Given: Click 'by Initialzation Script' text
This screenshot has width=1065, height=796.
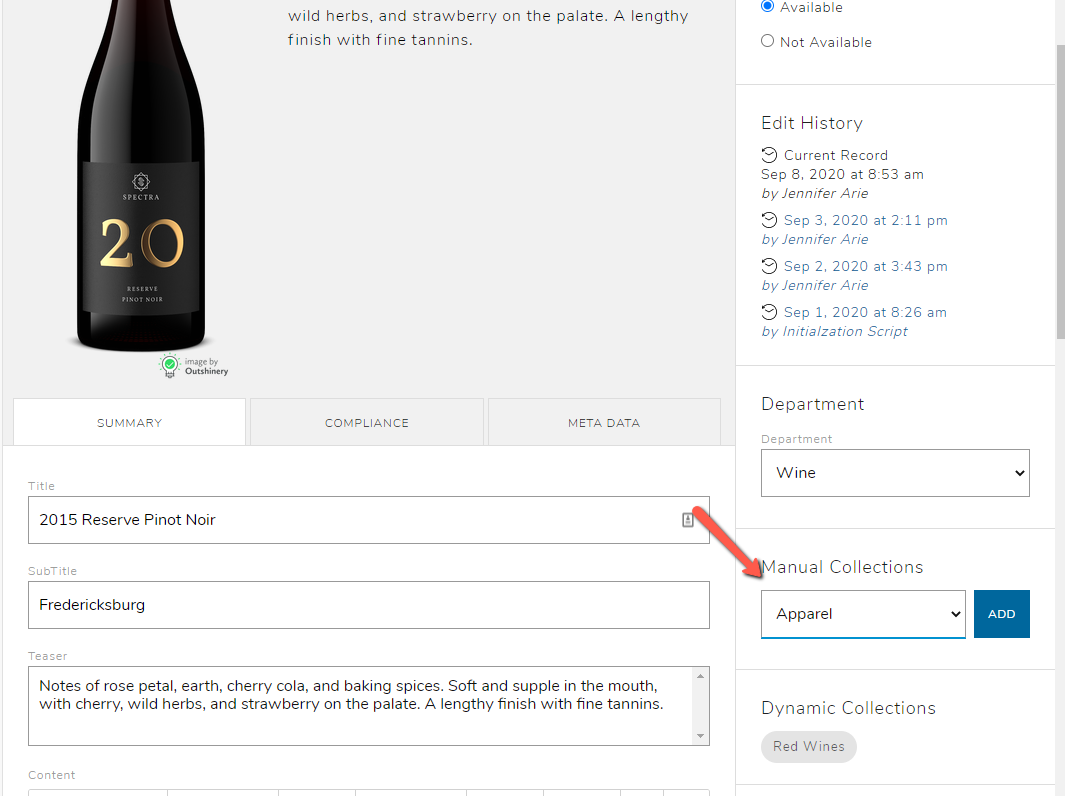Looking at the screenshot, I should tap(834, 331).
